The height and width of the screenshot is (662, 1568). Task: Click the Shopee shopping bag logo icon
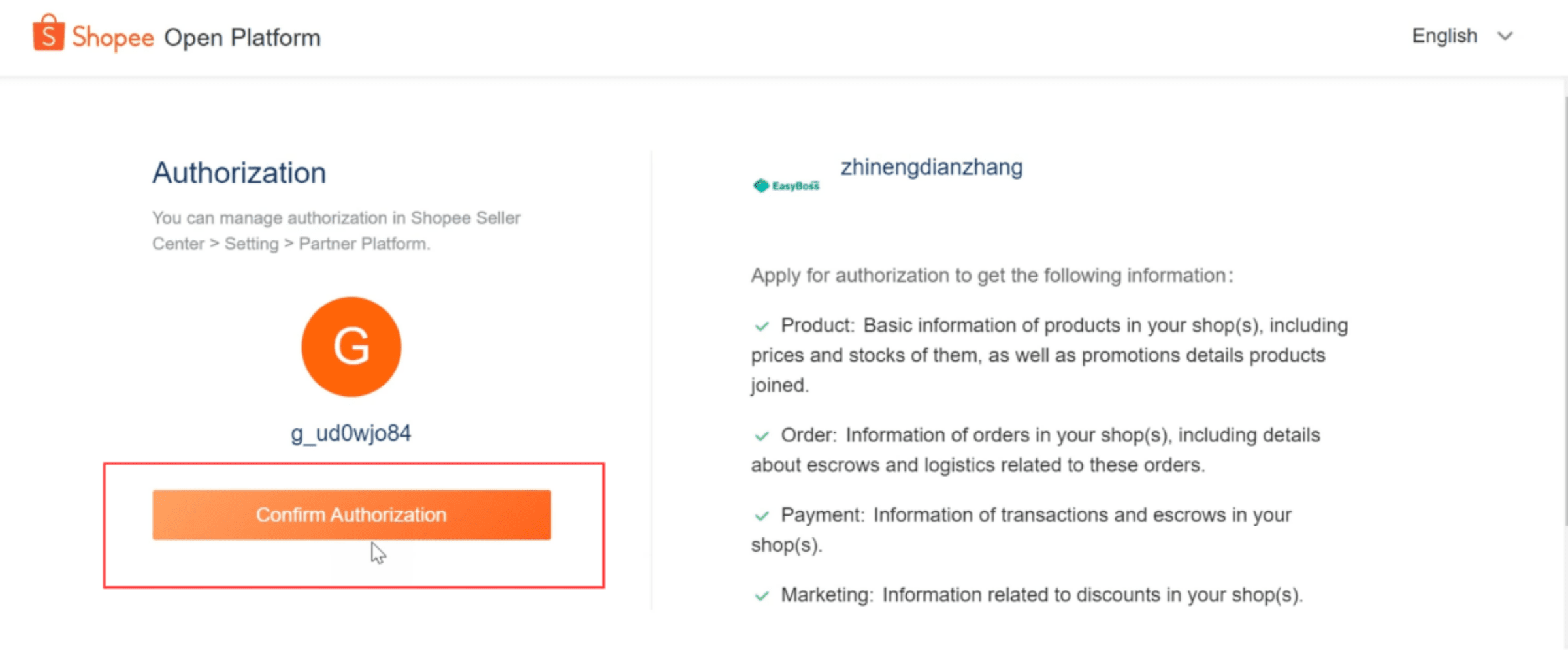pyautogui.click(x=48, y=33)
